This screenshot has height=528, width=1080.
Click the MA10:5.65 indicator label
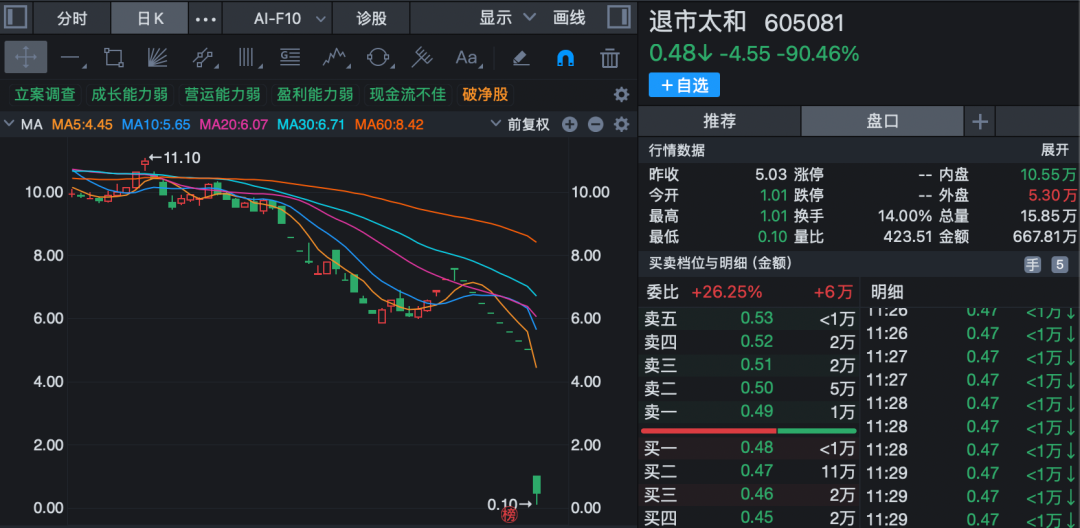156,125
